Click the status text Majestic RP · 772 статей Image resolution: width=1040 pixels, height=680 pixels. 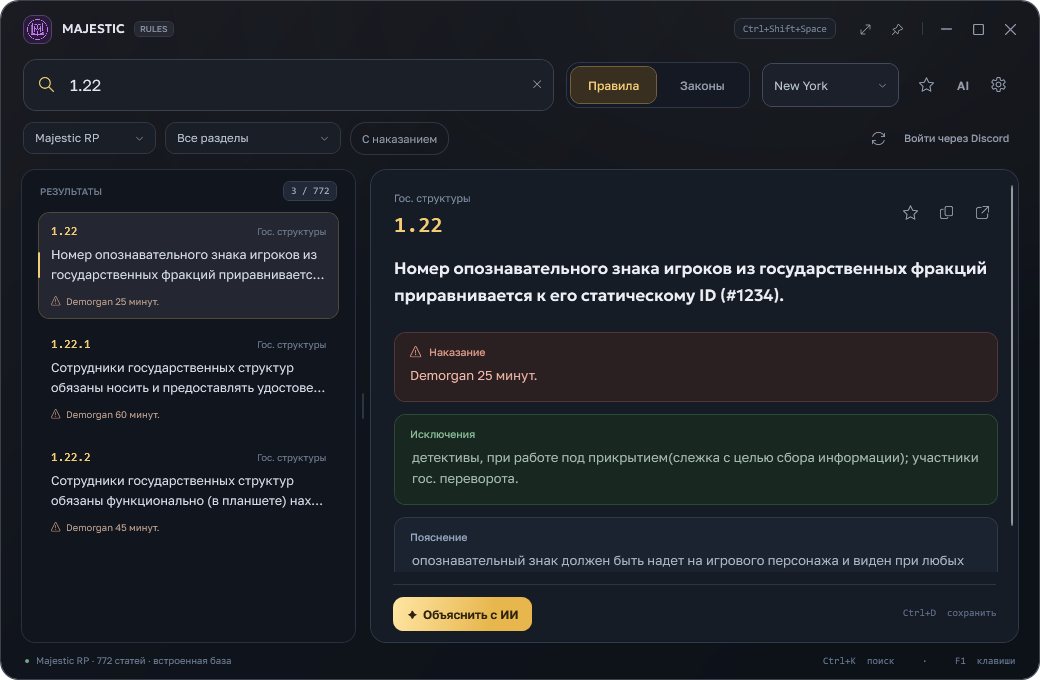(x=133, y=661)
